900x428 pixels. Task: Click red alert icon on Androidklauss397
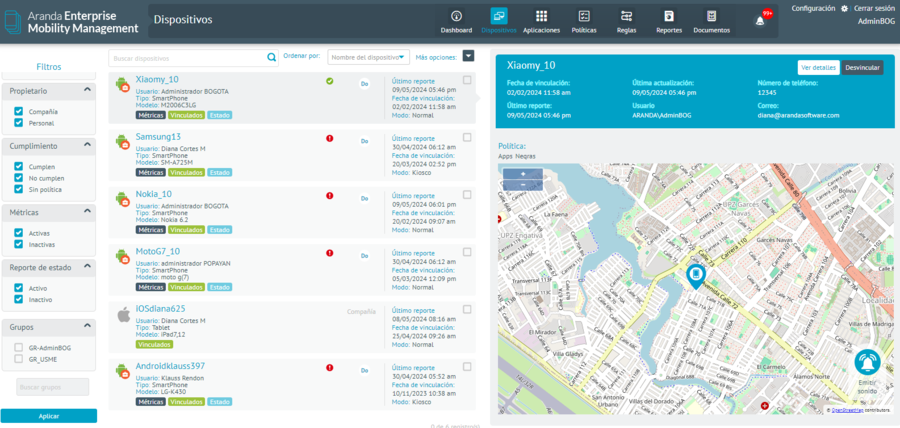pyautogui.click(x=329, y=368)
